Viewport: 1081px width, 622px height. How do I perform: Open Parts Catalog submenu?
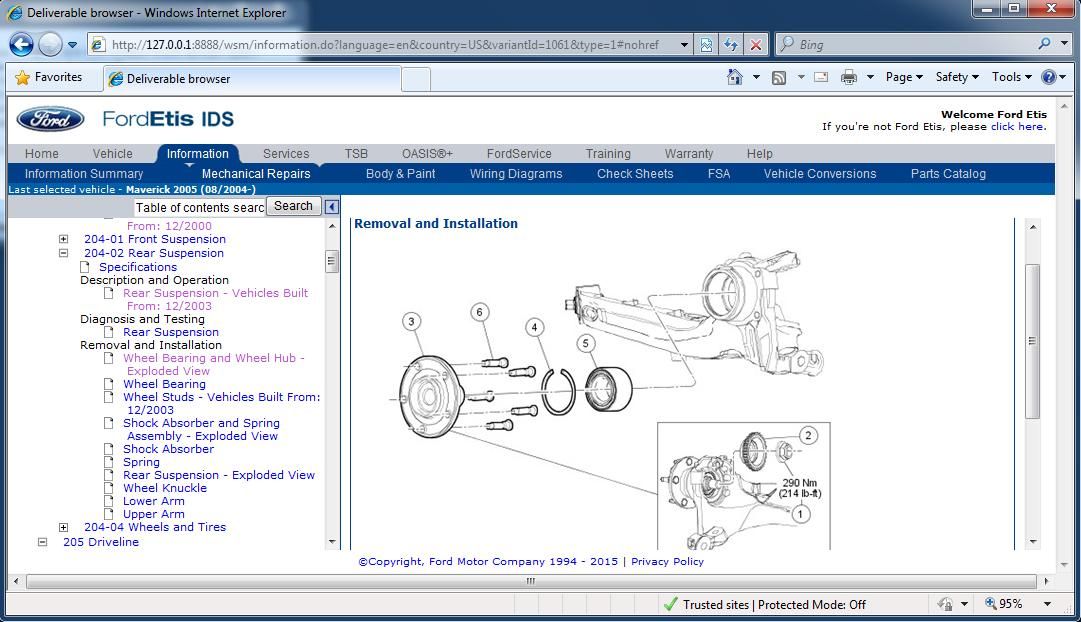[948, 174]
